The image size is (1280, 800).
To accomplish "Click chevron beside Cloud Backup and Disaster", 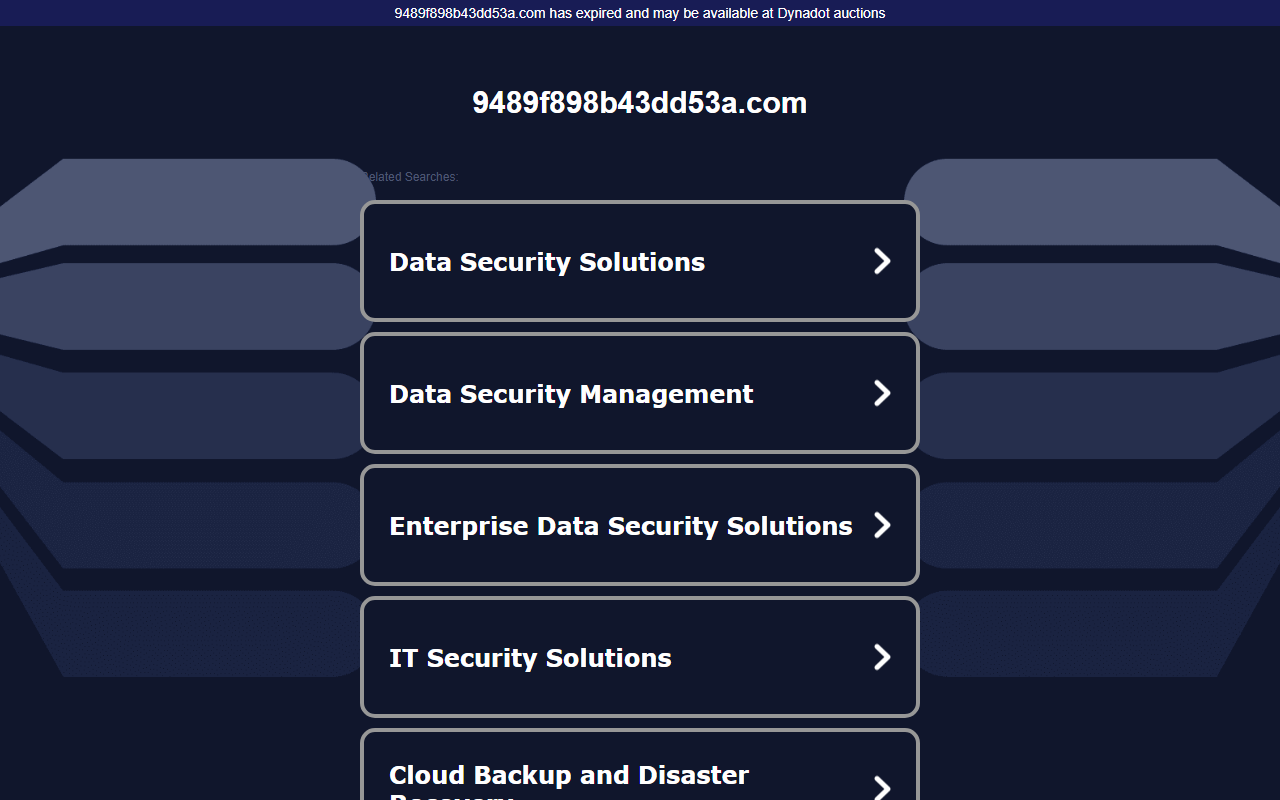I will point(882,787).
